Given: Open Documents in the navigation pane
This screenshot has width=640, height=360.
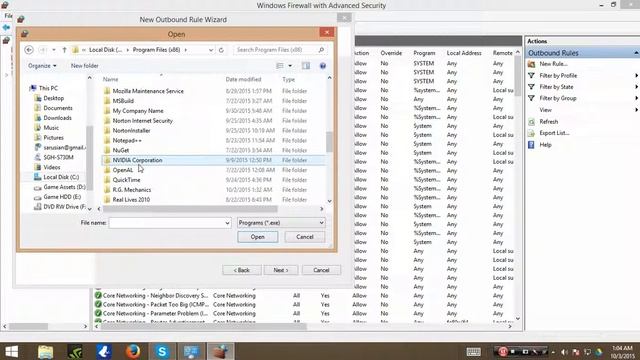Looking at the screenshot, I should (x=58, y=108).
